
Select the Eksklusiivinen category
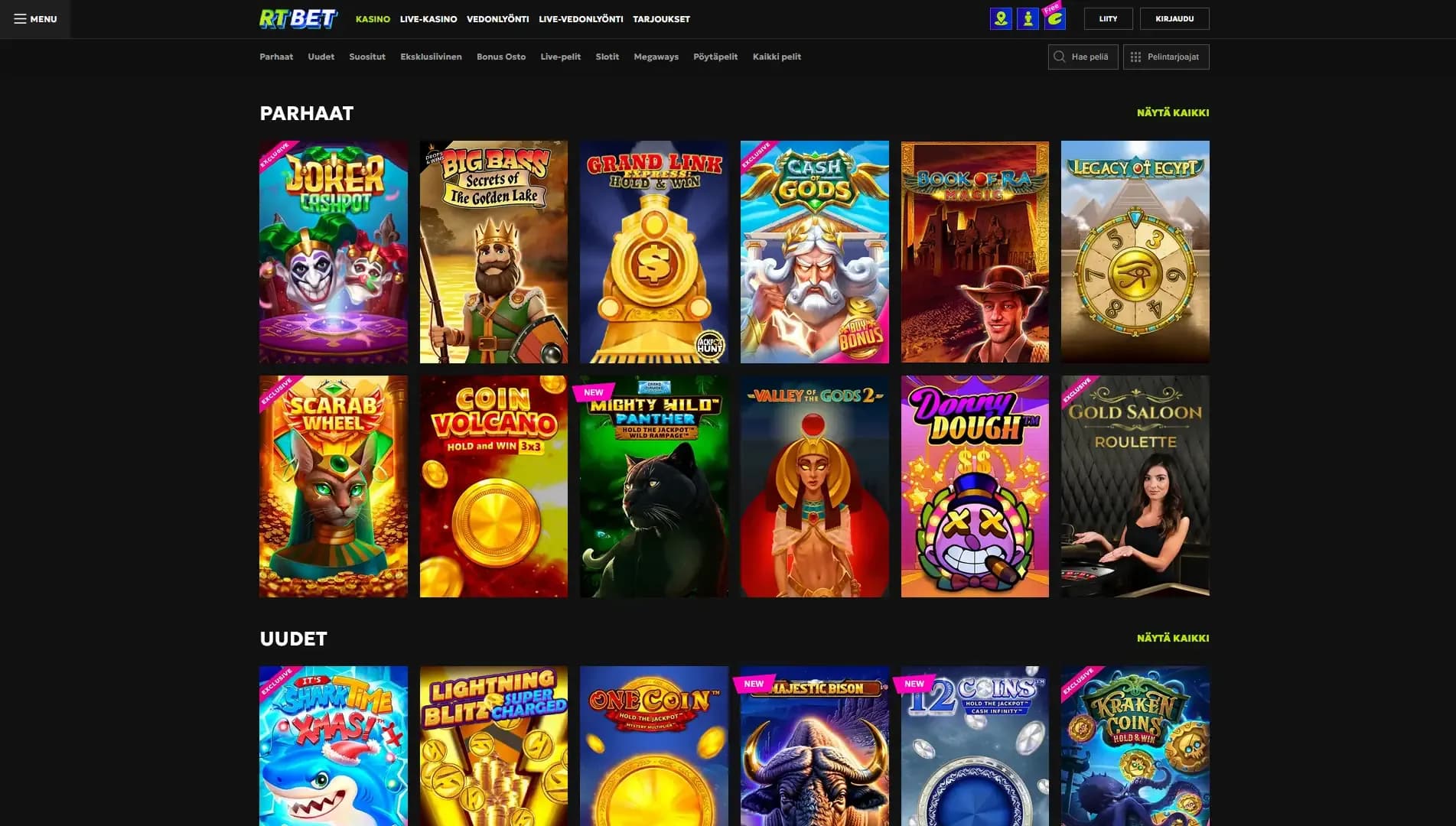coord(431,57)
